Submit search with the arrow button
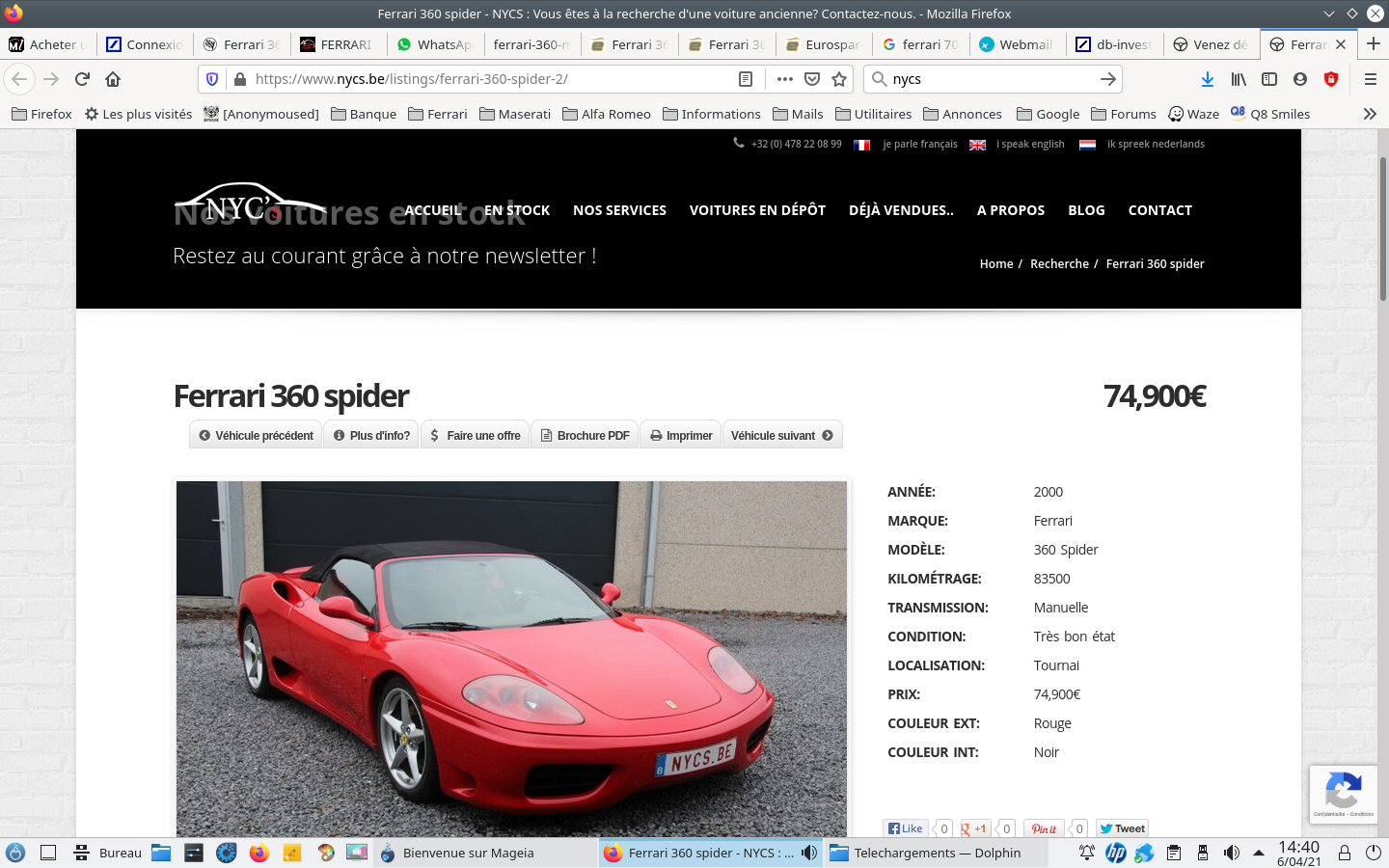The image size is (1389, 868). [1108, 79]
